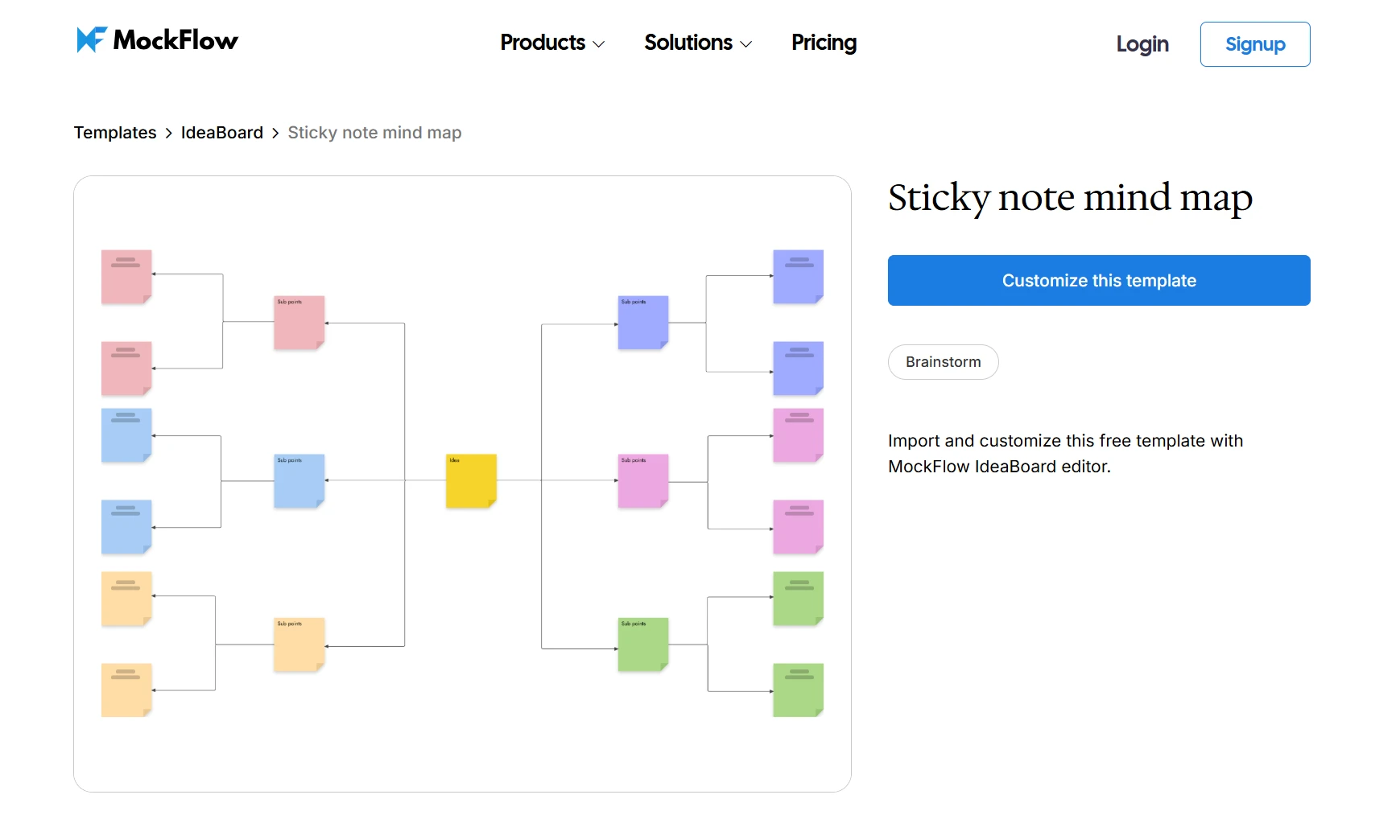Image resolution: width=1400 pixels, height=840 pixels.
Task: Select the Pricing menu item
Action: (x=824, y=43)
